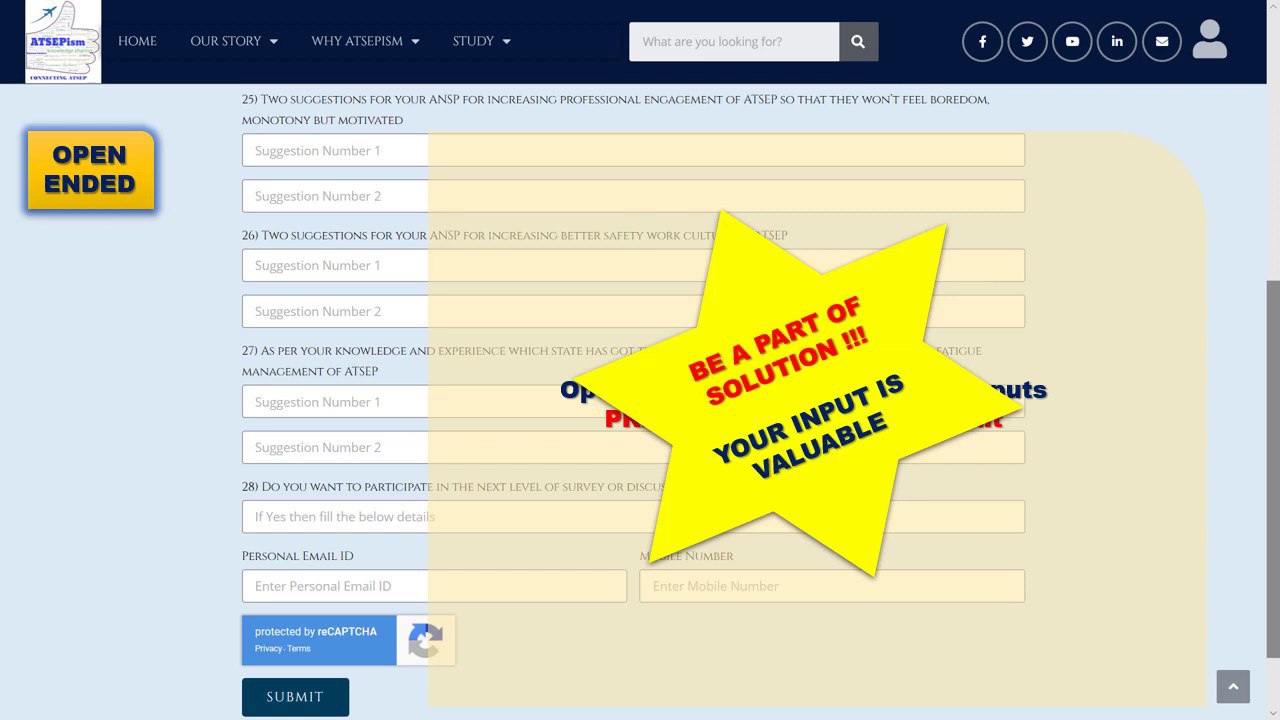1280x720 pixels.
Task: Click the Enter Personal Email ID field
Action: point(434,586)
